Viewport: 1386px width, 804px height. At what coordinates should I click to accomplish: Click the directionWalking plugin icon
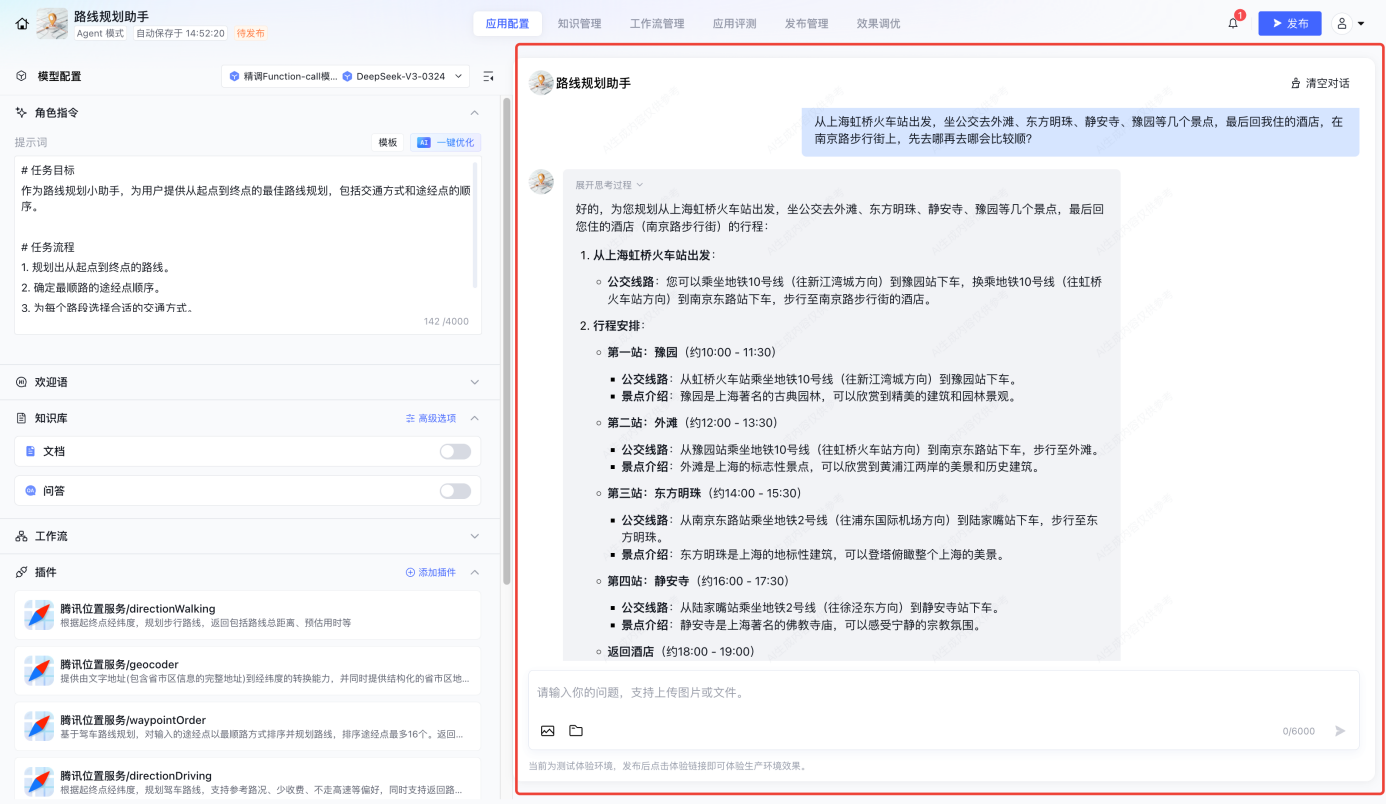point(39,615)
